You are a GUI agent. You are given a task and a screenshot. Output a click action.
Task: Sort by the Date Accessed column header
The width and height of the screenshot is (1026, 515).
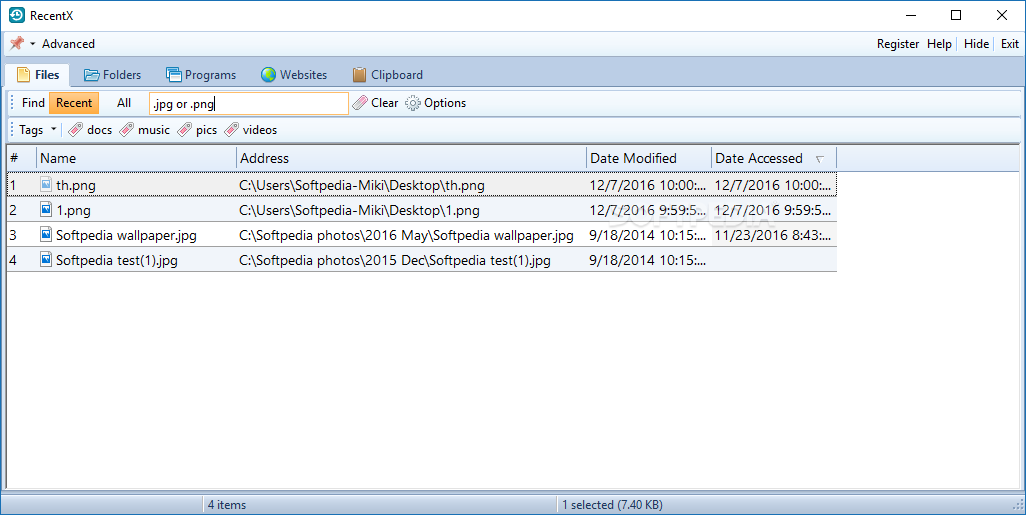click(x=774, y=158)
